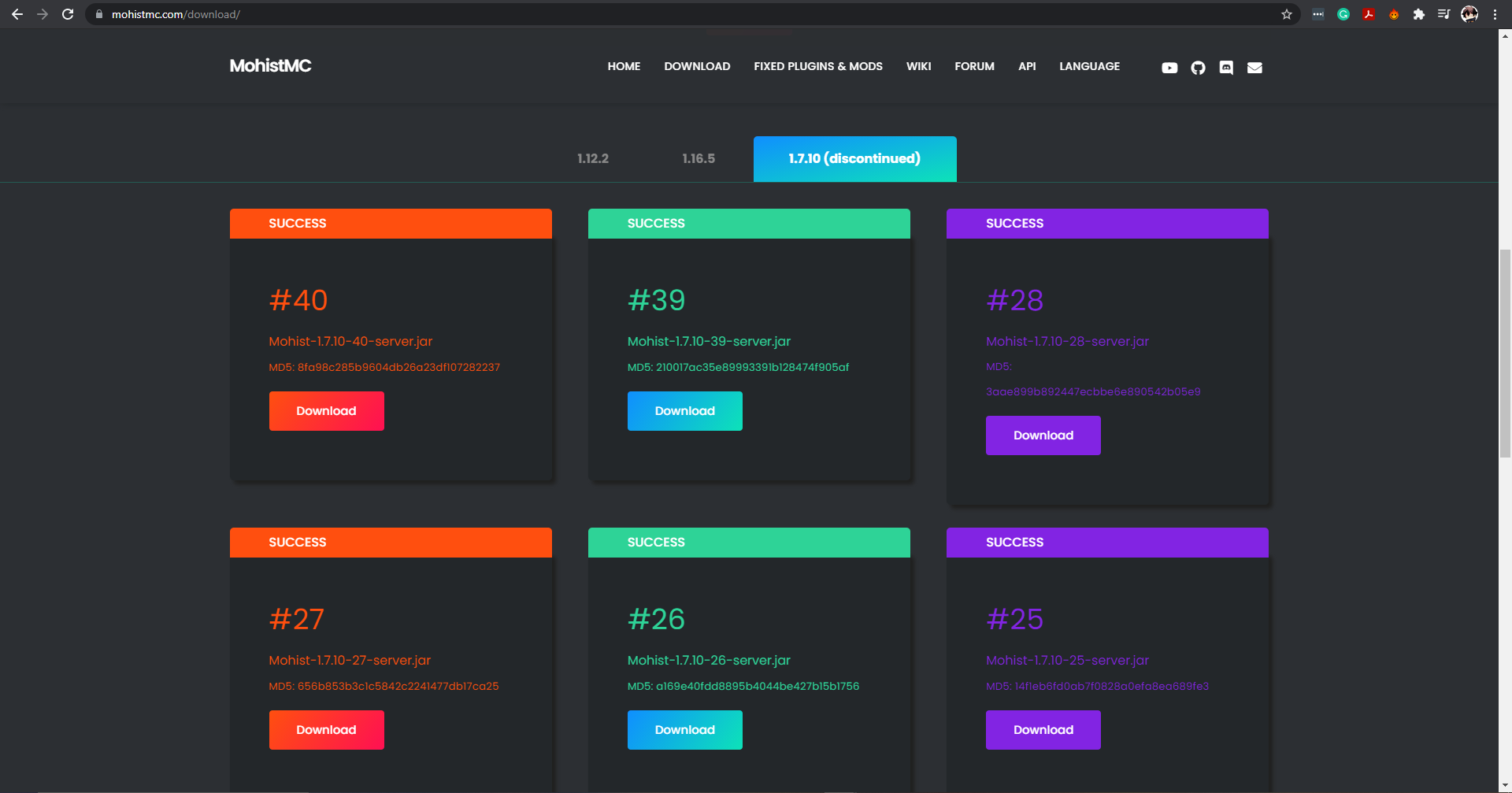This screenshot has height=793, width=1512.
Task: Open the Grammarly extension
Action: tap(1343, 14)
